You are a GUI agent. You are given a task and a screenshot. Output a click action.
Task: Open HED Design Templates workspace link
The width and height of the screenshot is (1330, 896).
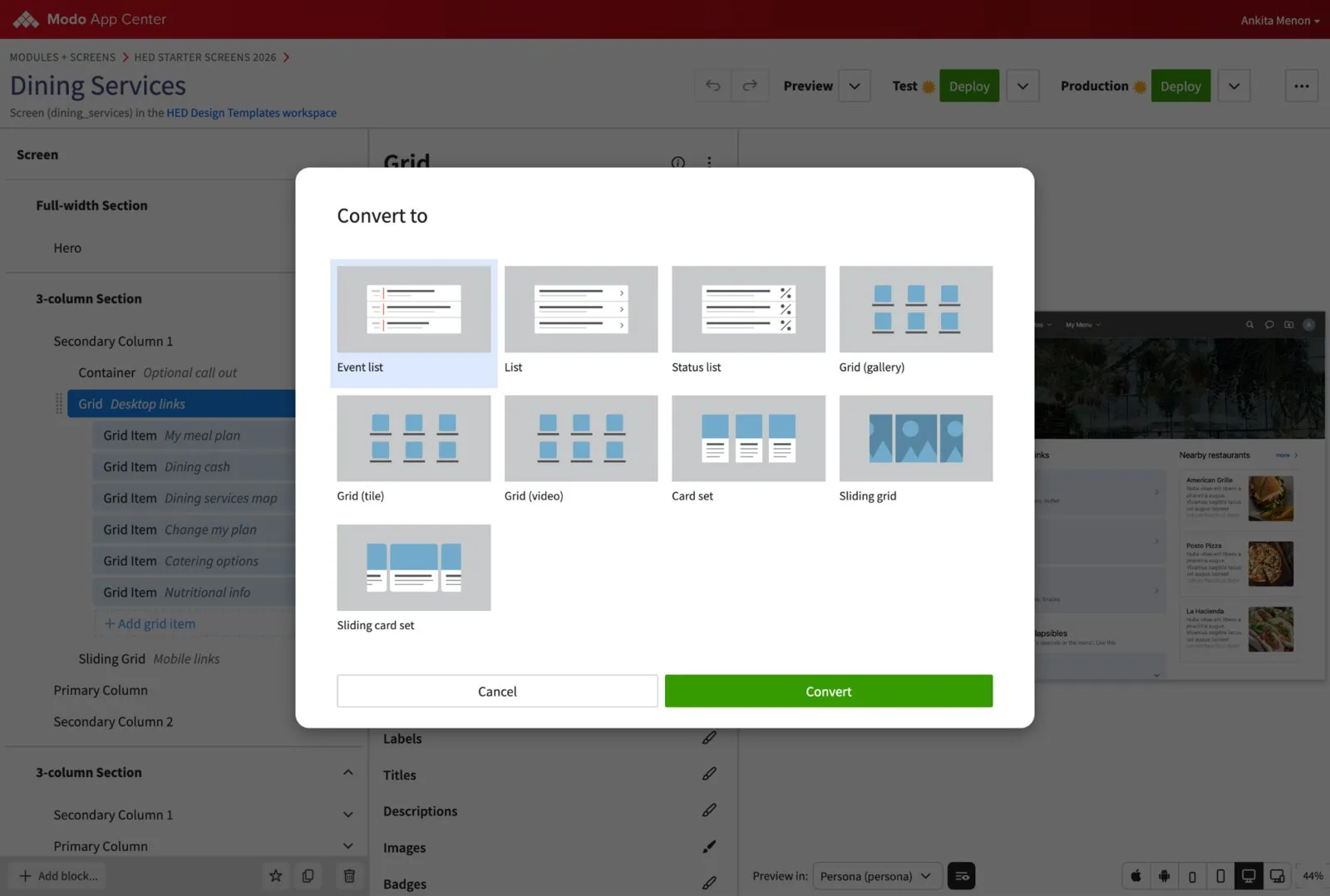pos(251,113)
